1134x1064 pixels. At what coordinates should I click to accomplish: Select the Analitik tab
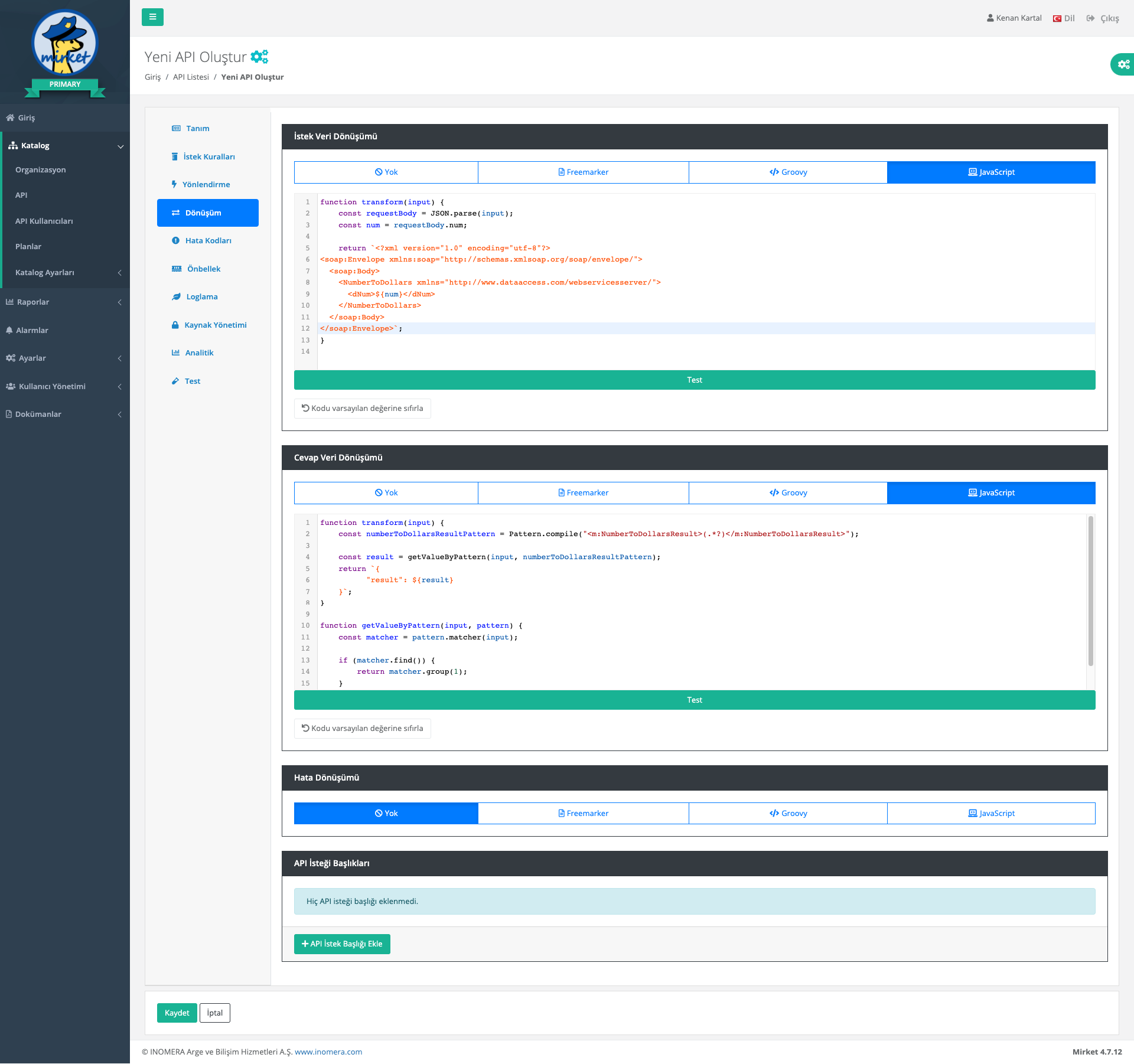(208, 353)
